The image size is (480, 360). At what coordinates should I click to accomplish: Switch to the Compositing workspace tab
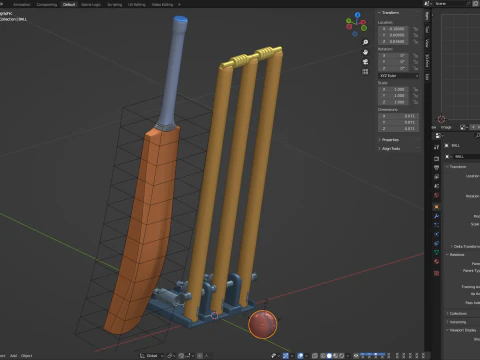[47, 5]
